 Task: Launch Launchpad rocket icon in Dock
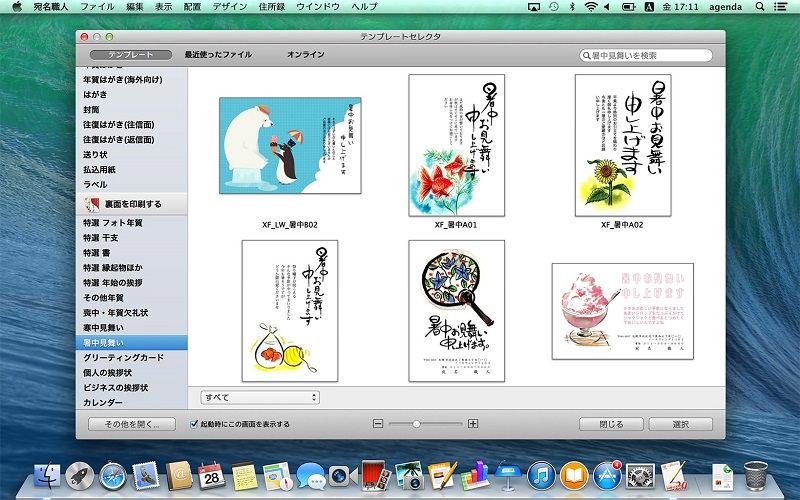(x=80, y=477)
